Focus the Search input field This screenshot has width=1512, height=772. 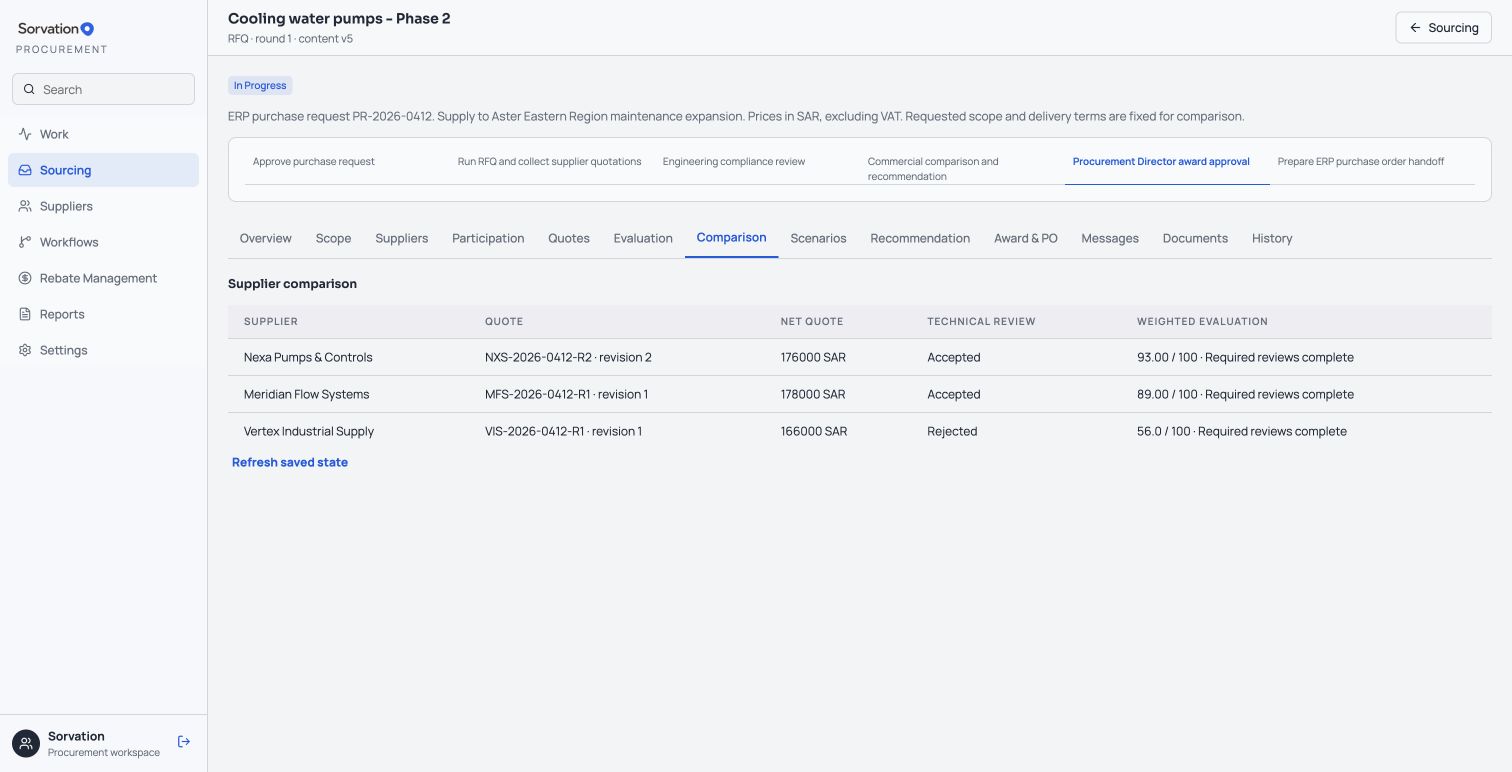click(103, 89)
